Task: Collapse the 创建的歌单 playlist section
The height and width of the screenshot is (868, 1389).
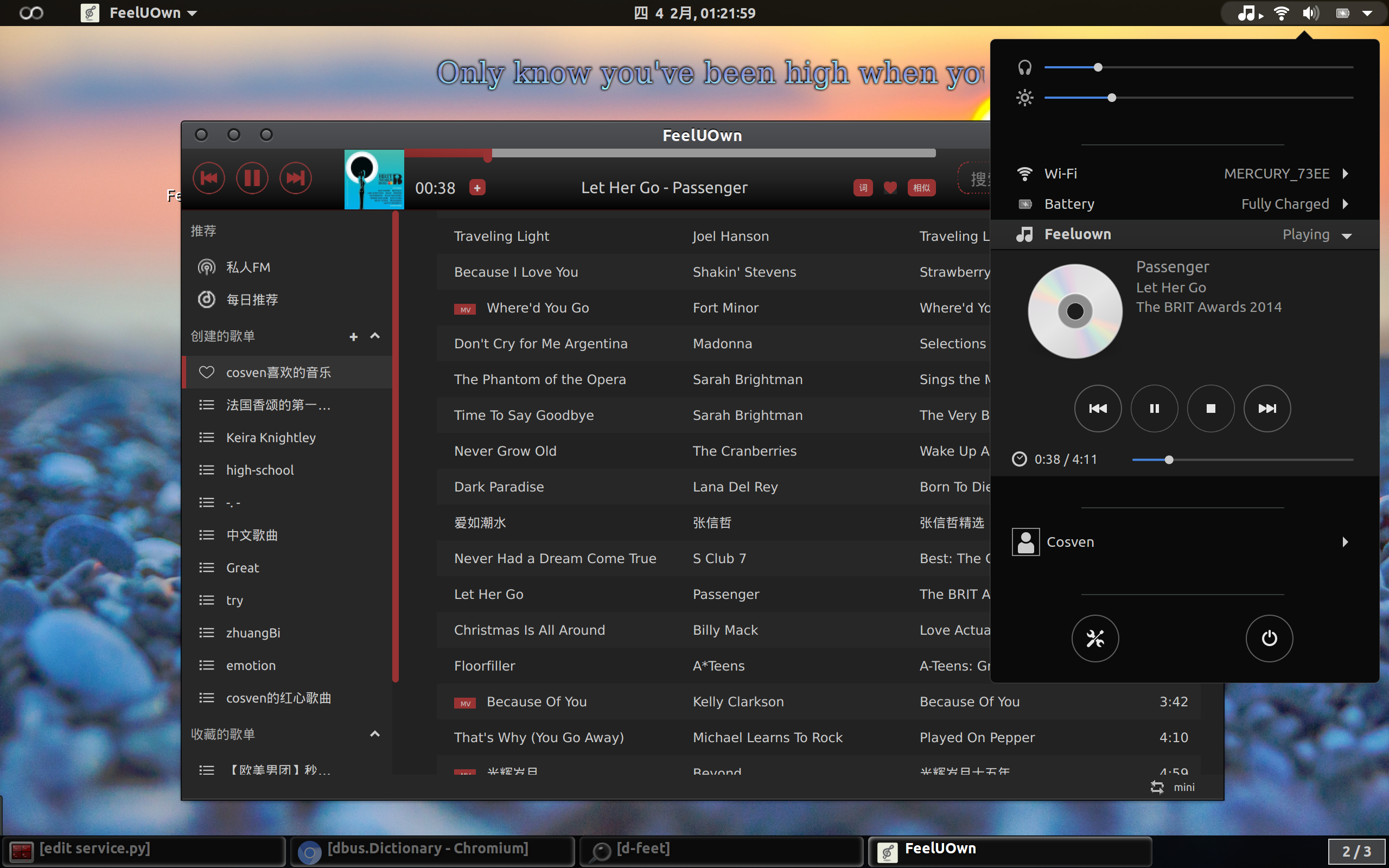Action: click(x=375, y=336)
